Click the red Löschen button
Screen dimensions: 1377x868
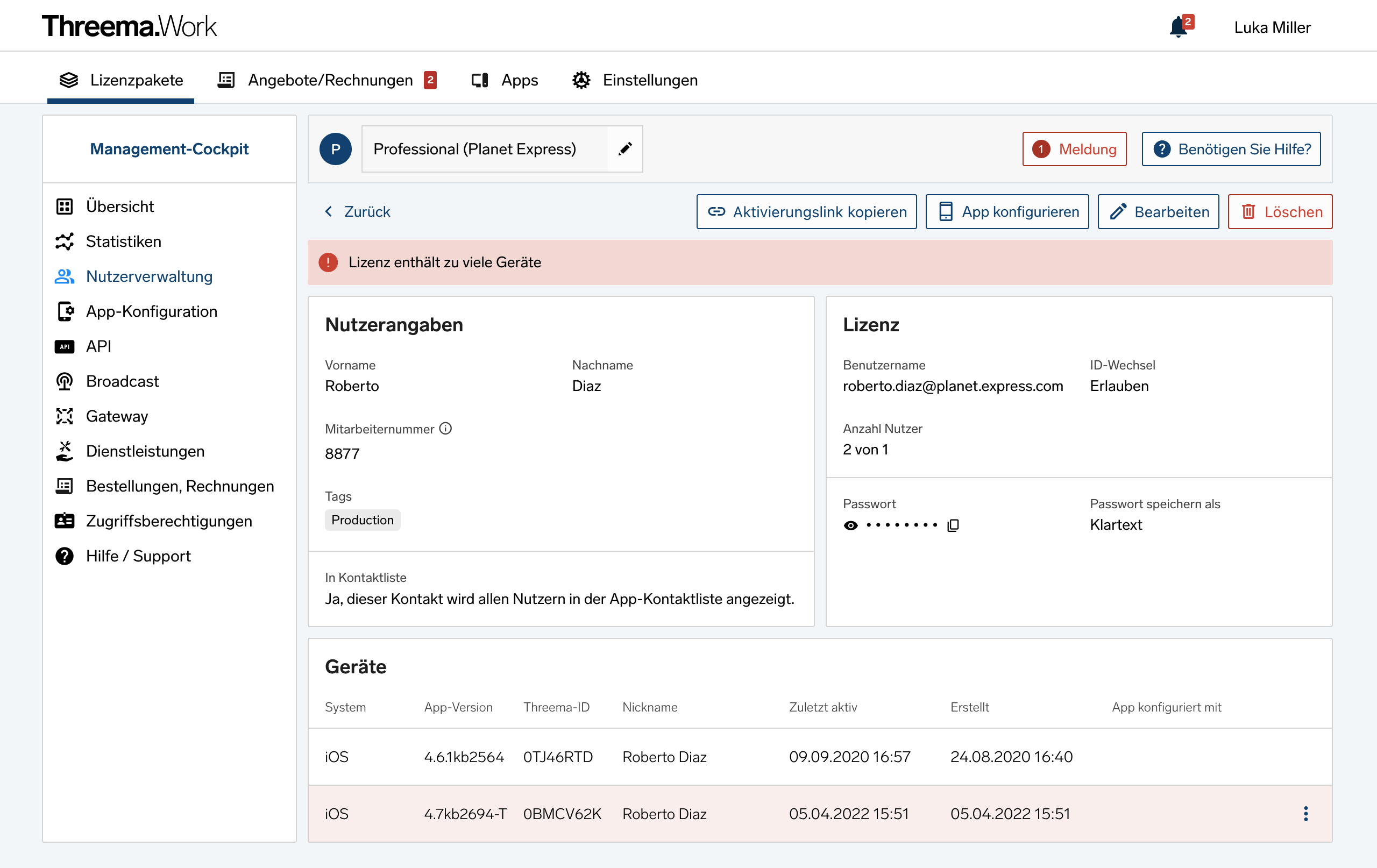[x=1280, y=211]
